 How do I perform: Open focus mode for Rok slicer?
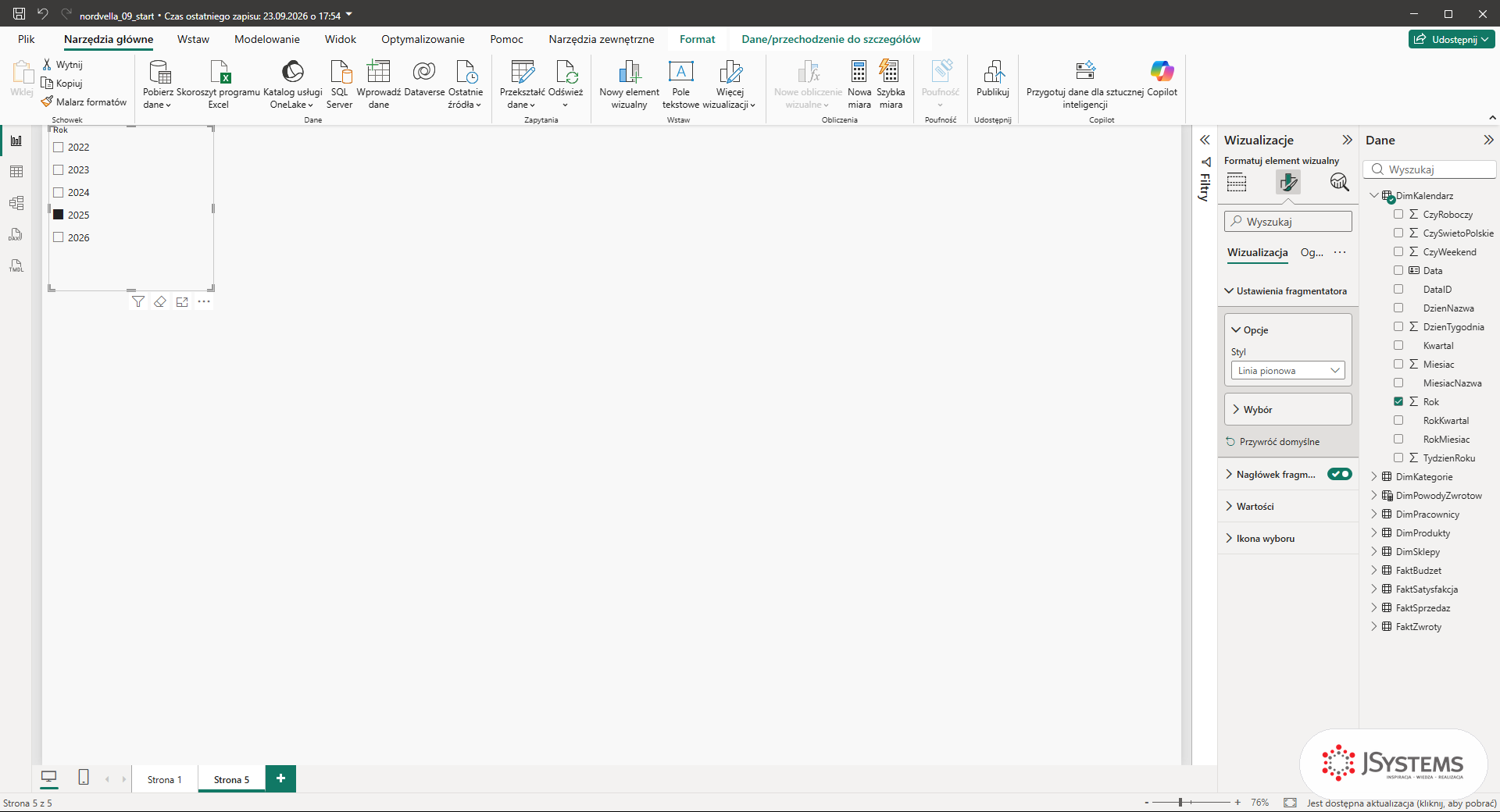[182, 301]
